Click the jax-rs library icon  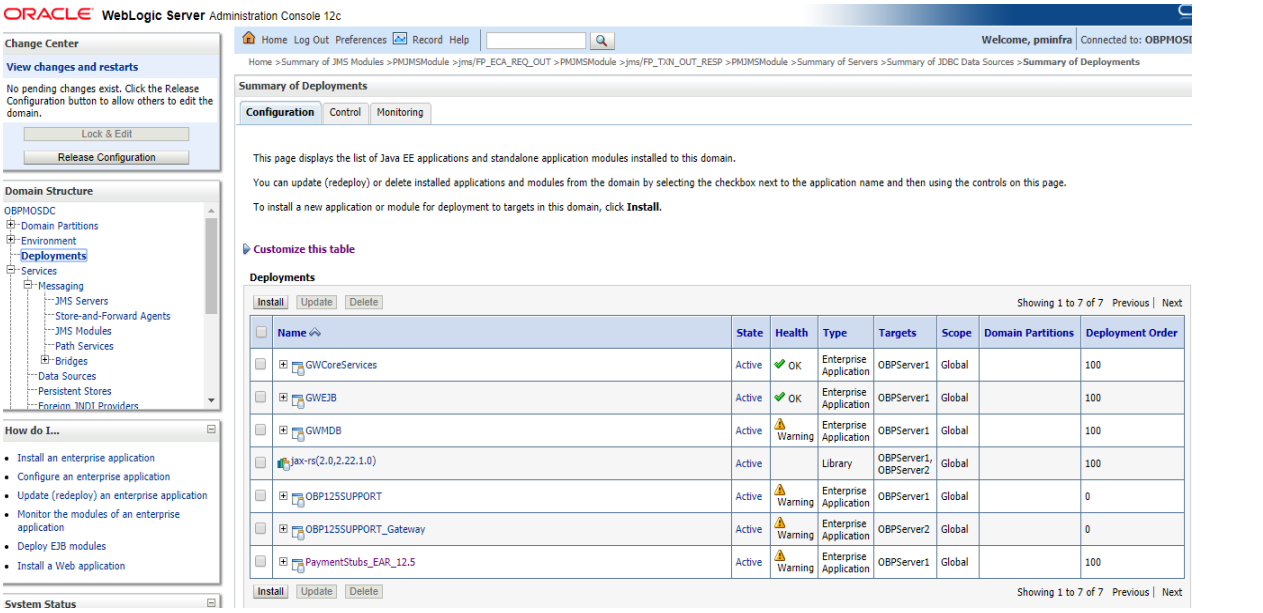(283, 463)
